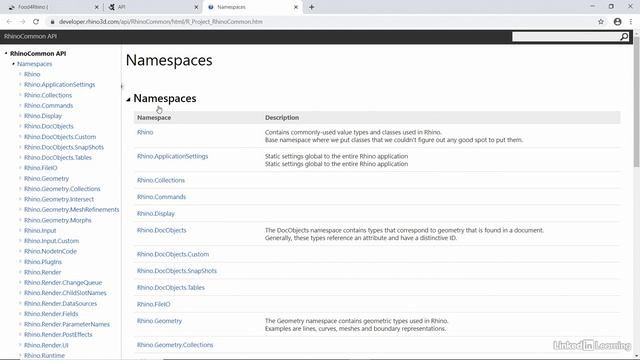Screen dimensions: 640x360
Task: Open Rhino.ApplicationSettings table link
Action: point(172,156)
